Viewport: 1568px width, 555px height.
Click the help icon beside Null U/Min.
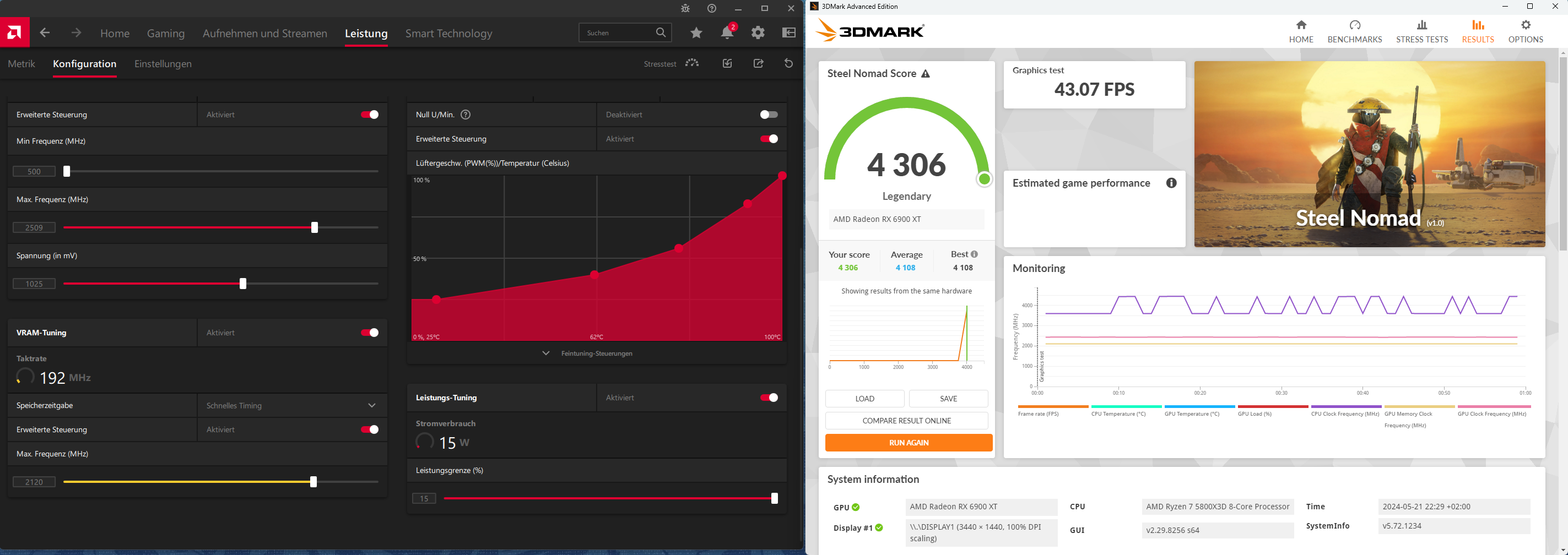pos(466,115)
